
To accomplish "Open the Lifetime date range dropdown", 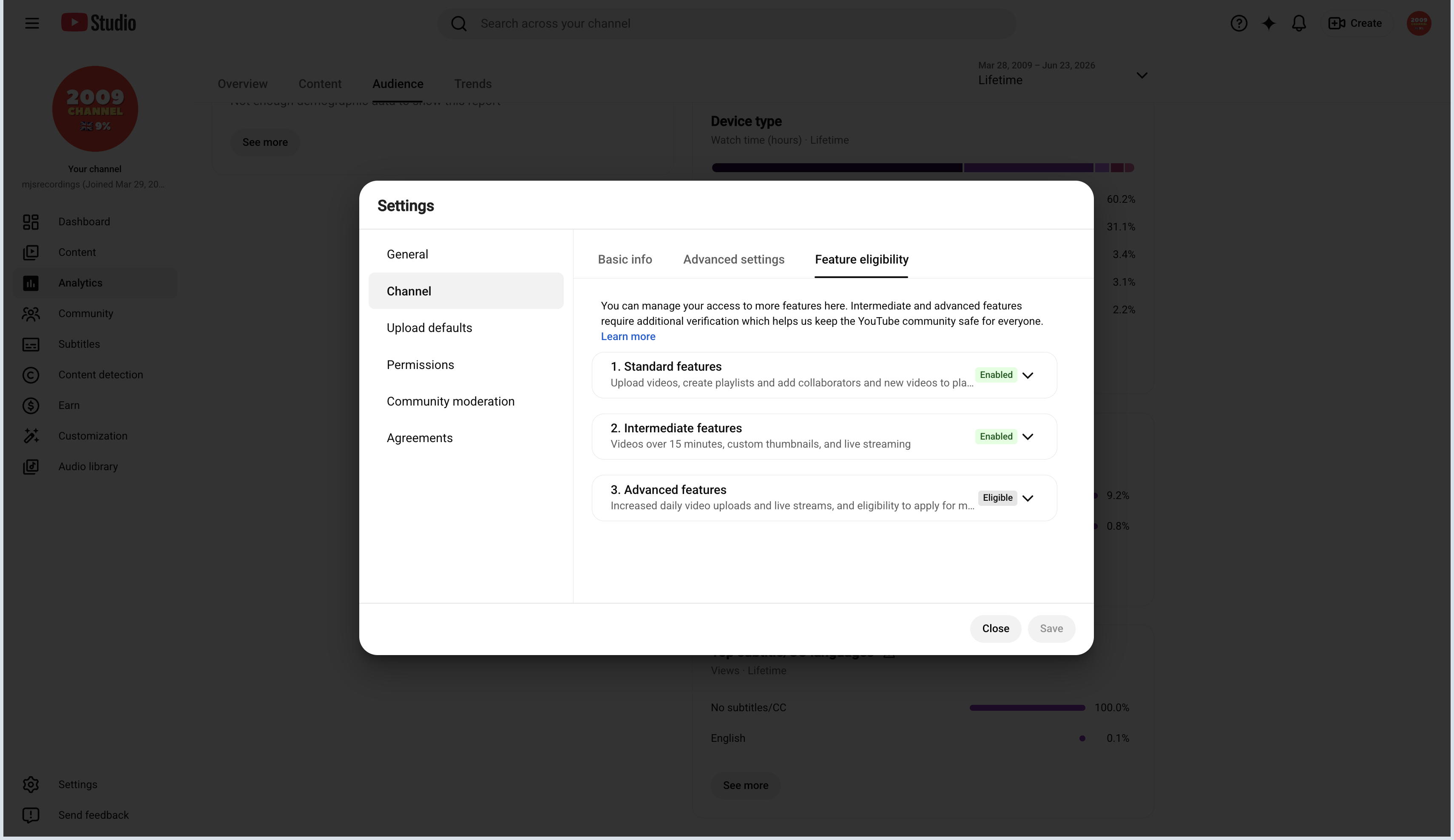I will tap(1063, 74).
